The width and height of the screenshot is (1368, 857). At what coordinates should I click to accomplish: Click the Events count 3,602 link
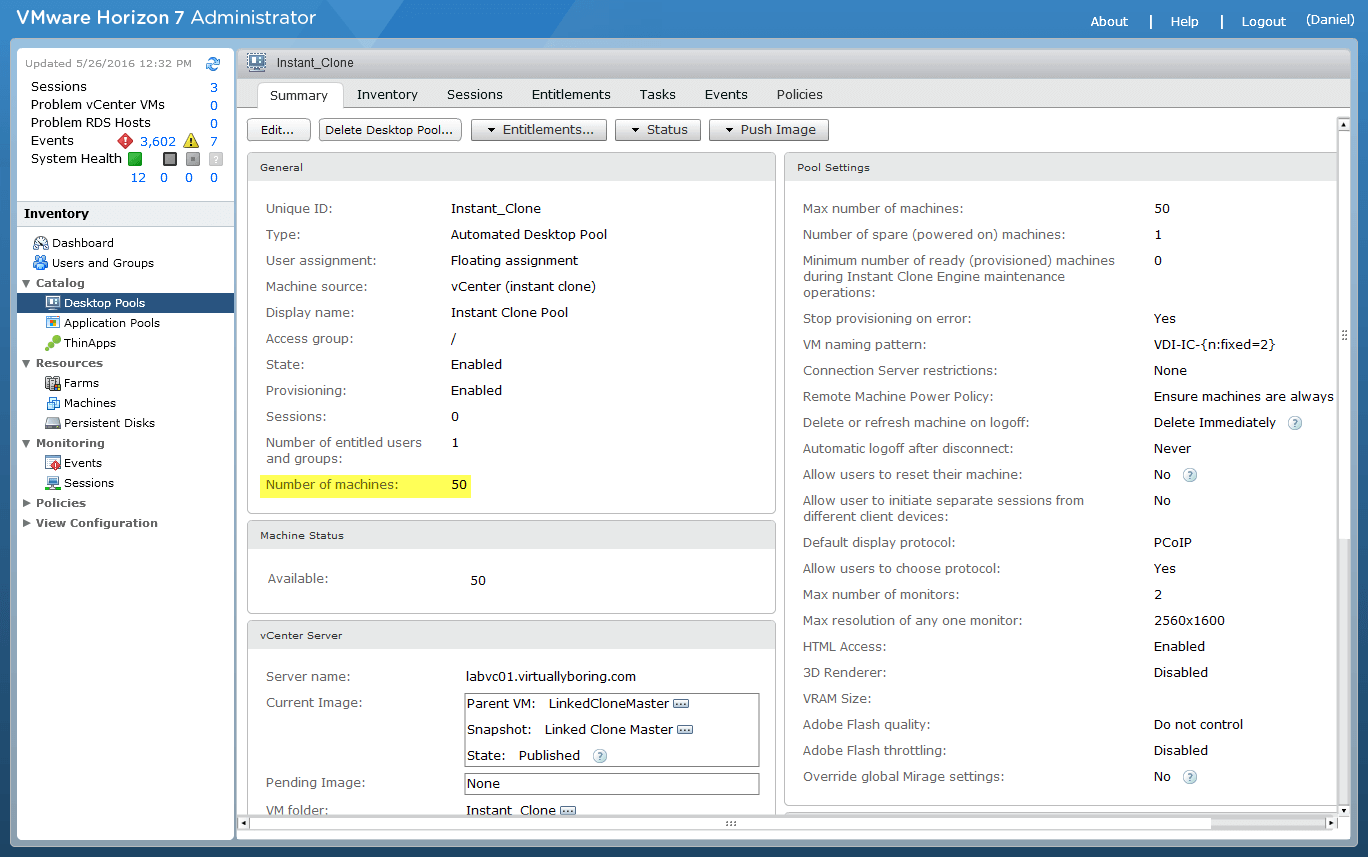tap(158, 142)
